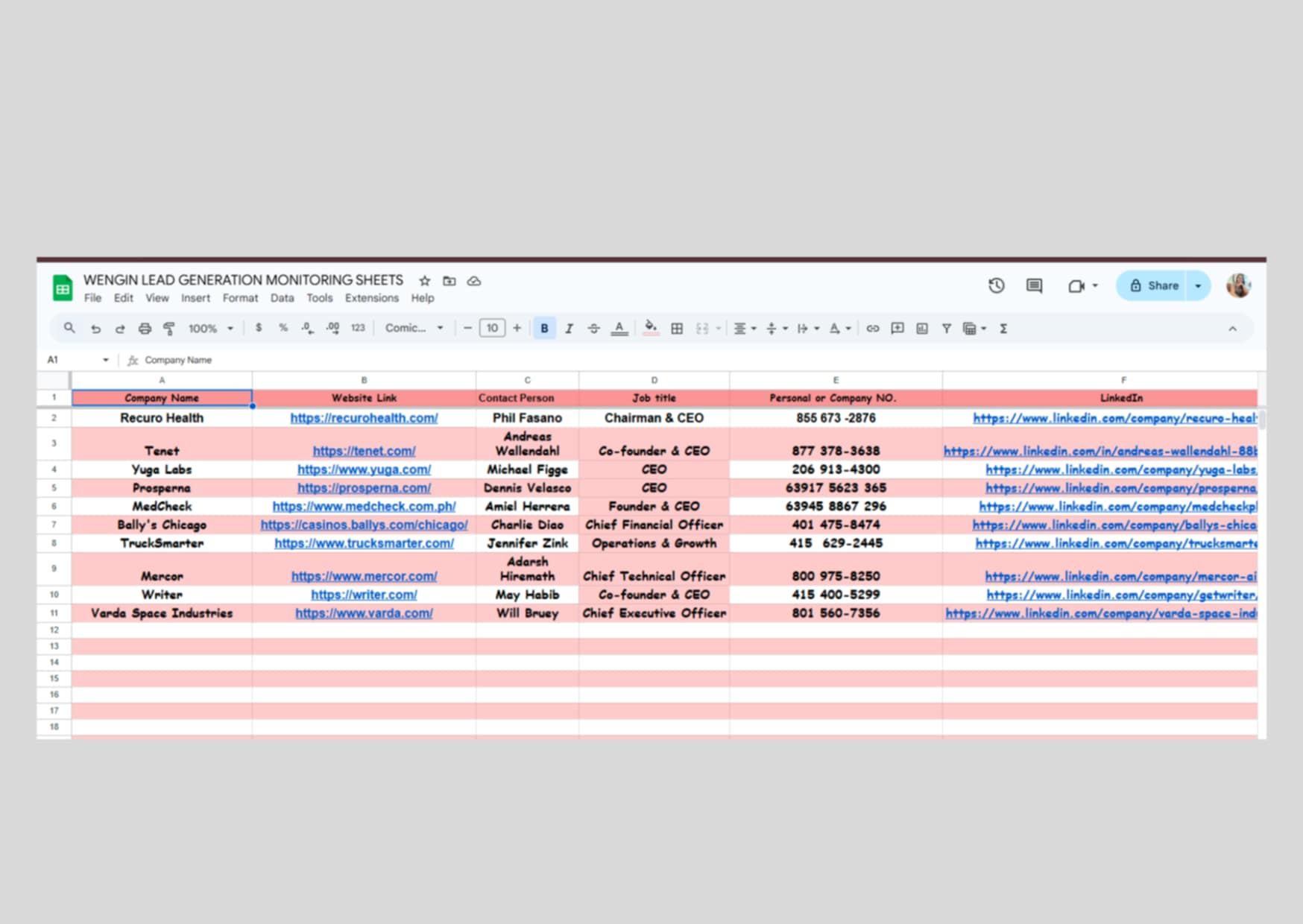Click the paint format roller icon
The width and height of the screenshot is (1303, 924).
click(169, 329)
